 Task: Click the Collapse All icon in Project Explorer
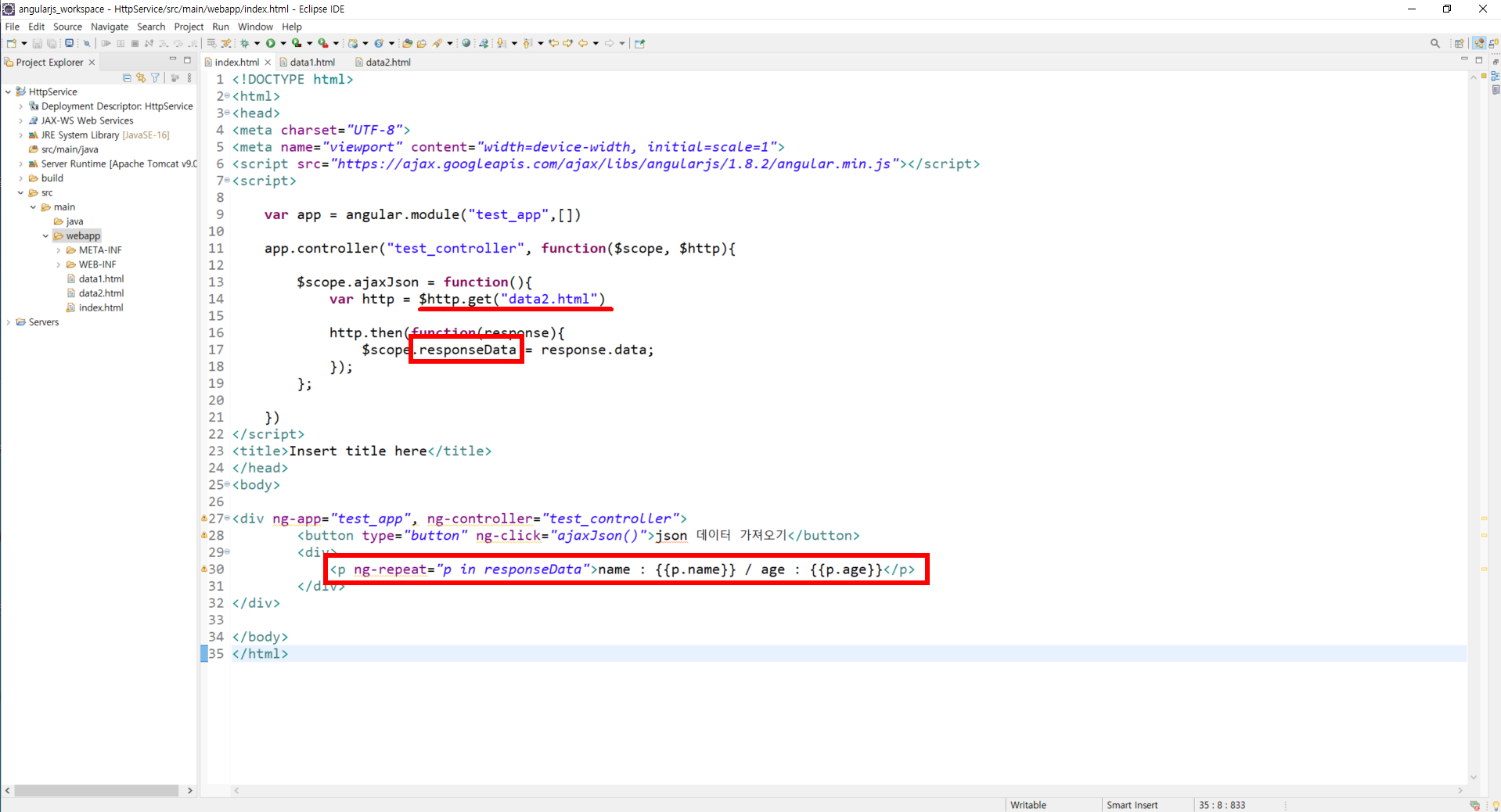point(127,77)
